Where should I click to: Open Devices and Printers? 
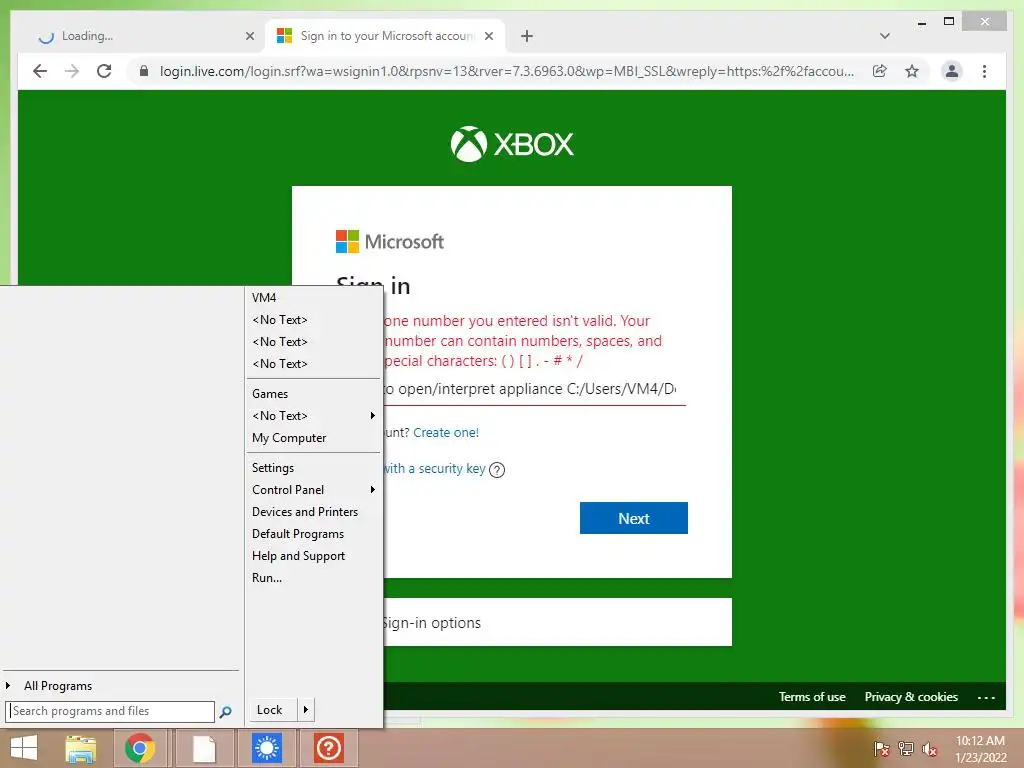tap(314, 511)
